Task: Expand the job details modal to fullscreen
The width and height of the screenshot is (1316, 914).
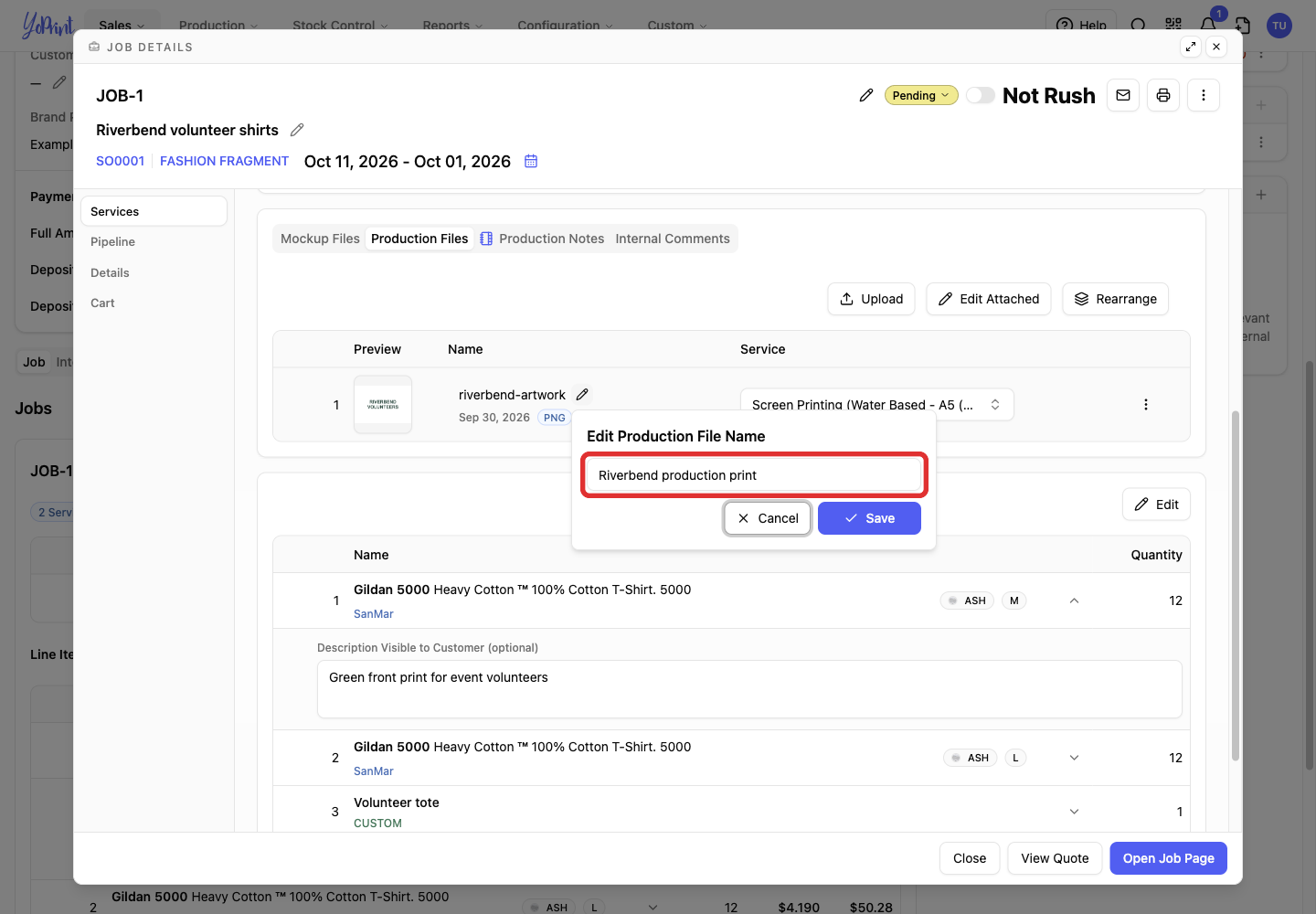Action: 1191,47
